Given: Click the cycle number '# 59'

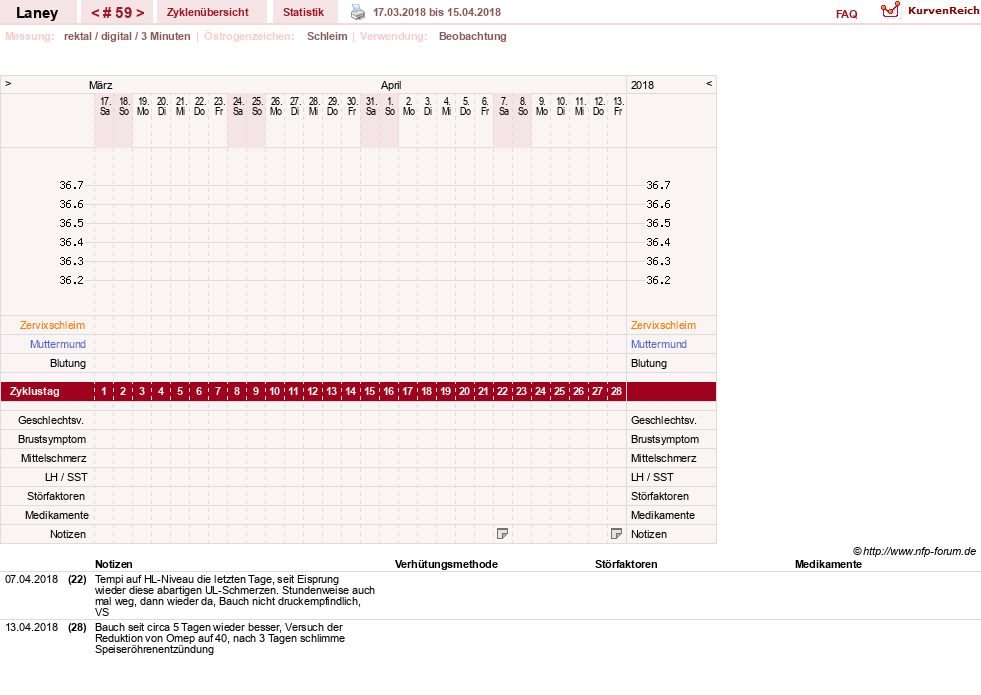Looking at the screenshot, I should pos(118,13).
